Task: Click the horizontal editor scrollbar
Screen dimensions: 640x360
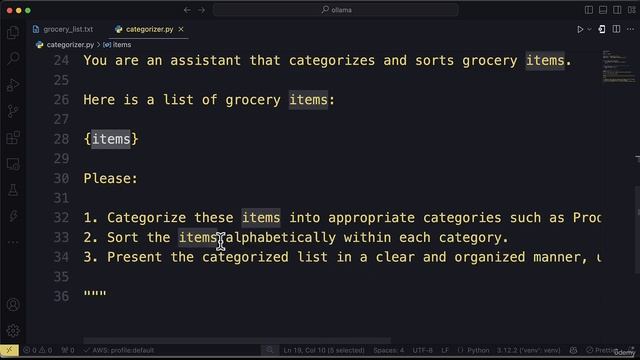Action: pyautogui.click(x=237, y=340)
